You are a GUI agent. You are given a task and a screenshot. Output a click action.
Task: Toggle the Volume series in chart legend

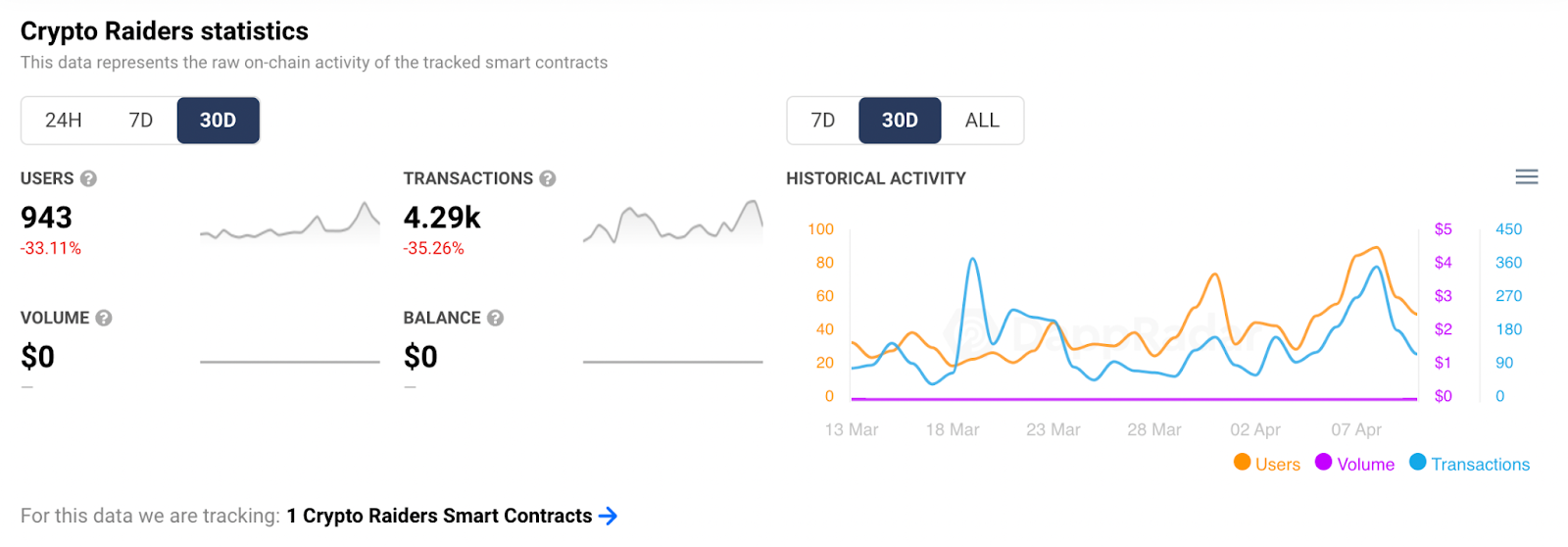click(1365, 465)
